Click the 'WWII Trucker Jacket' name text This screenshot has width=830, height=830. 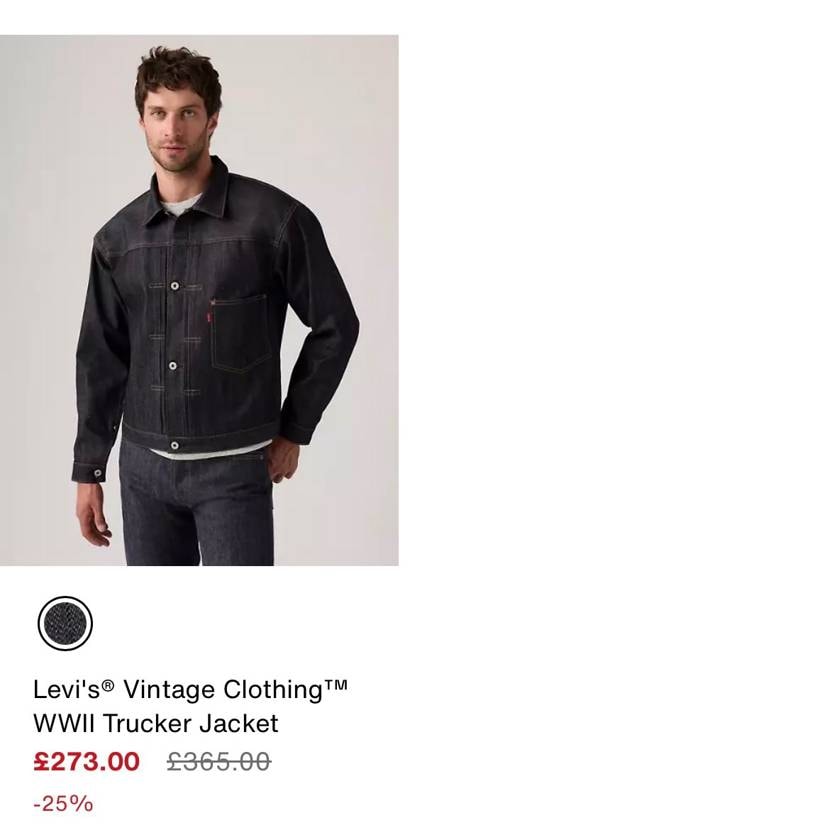pos(156,723)
